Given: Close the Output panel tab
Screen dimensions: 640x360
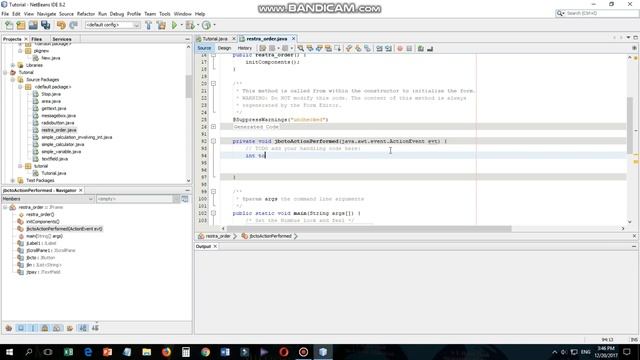Looking at the screenshot, I should [x=215, y=247].
